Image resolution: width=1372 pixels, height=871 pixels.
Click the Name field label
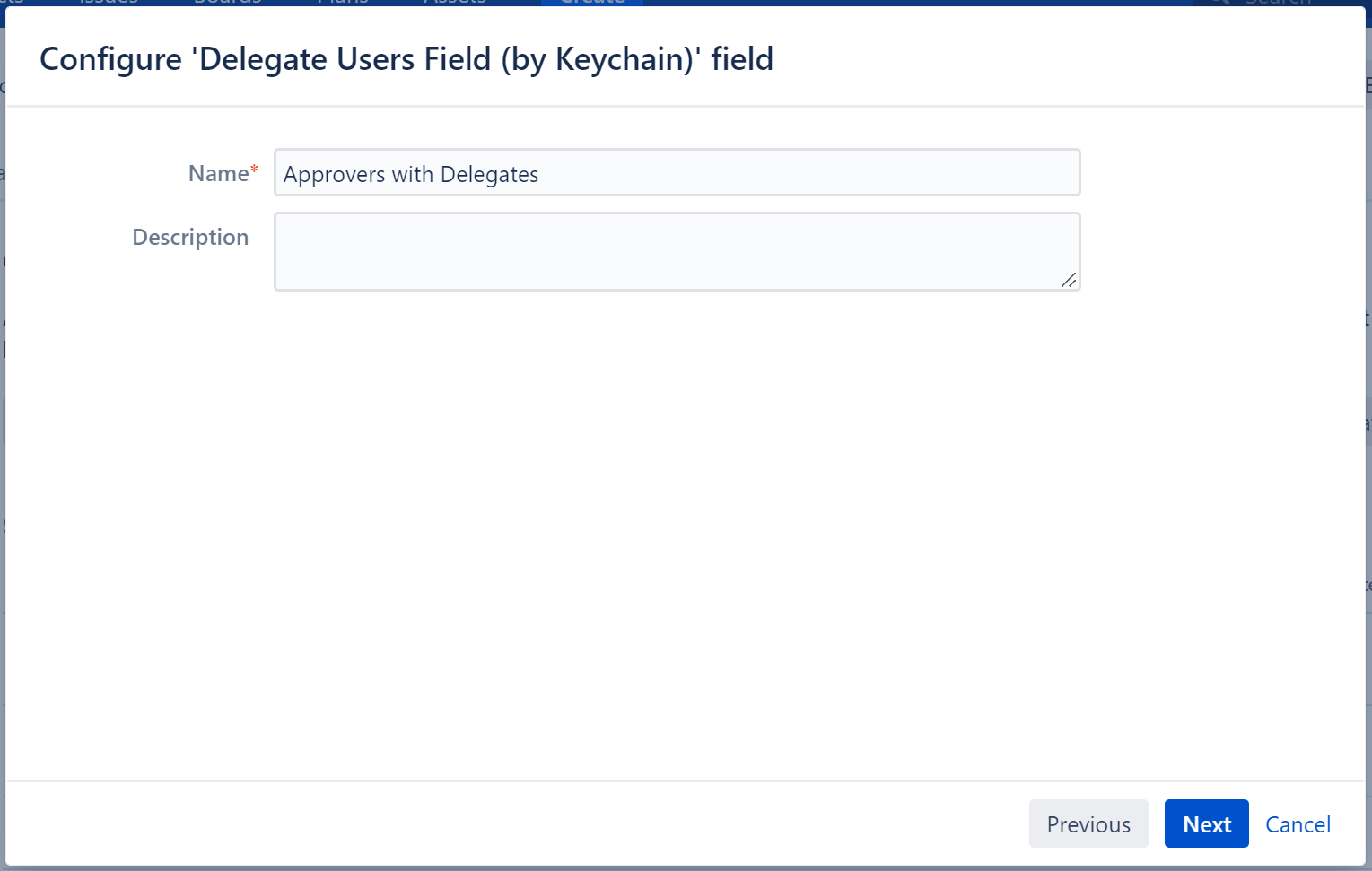click(x=218, y=173)
